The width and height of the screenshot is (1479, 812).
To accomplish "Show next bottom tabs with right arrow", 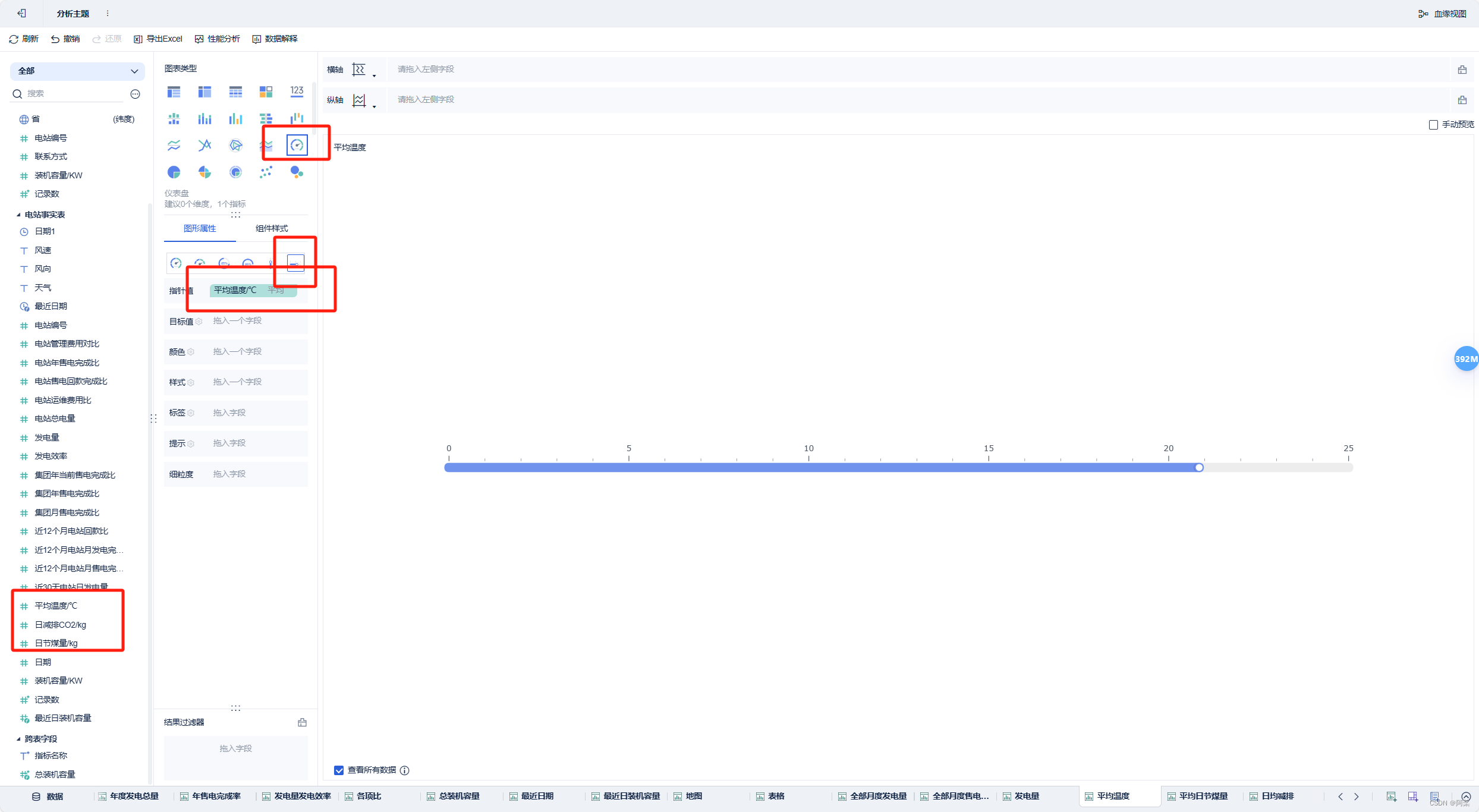I will [1357, 797].
